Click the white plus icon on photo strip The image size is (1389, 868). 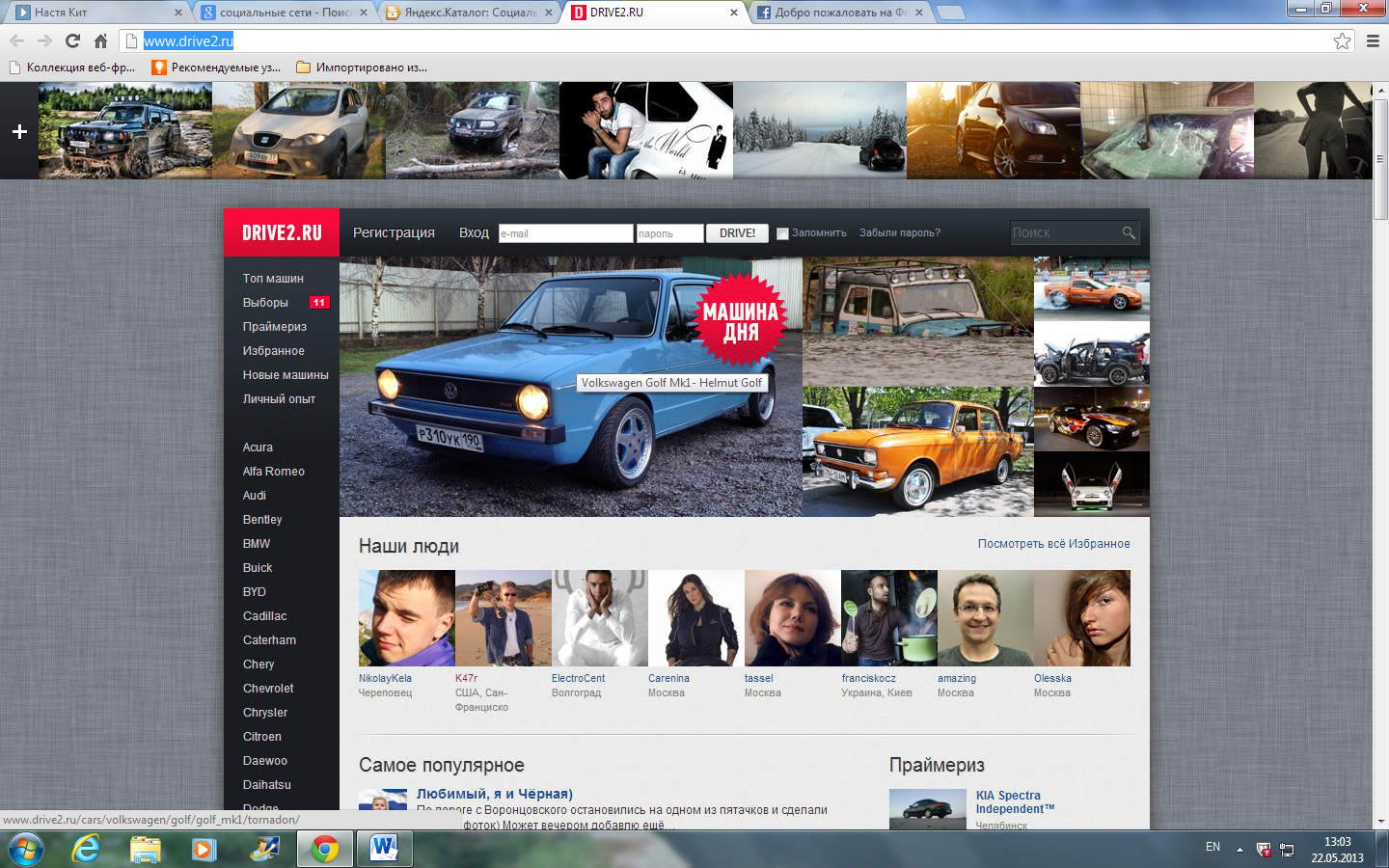click(19, 131)
